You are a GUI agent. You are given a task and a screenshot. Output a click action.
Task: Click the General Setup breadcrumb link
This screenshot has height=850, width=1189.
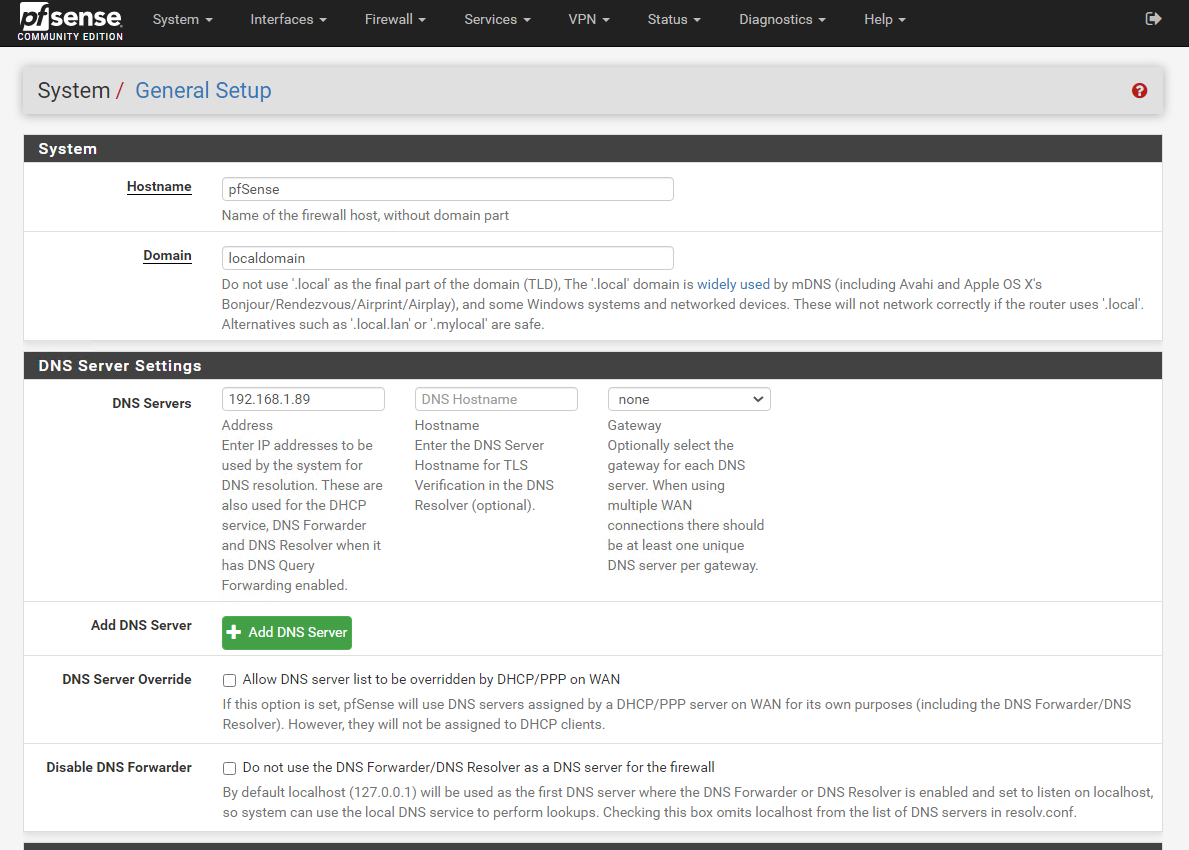[203, 91]
